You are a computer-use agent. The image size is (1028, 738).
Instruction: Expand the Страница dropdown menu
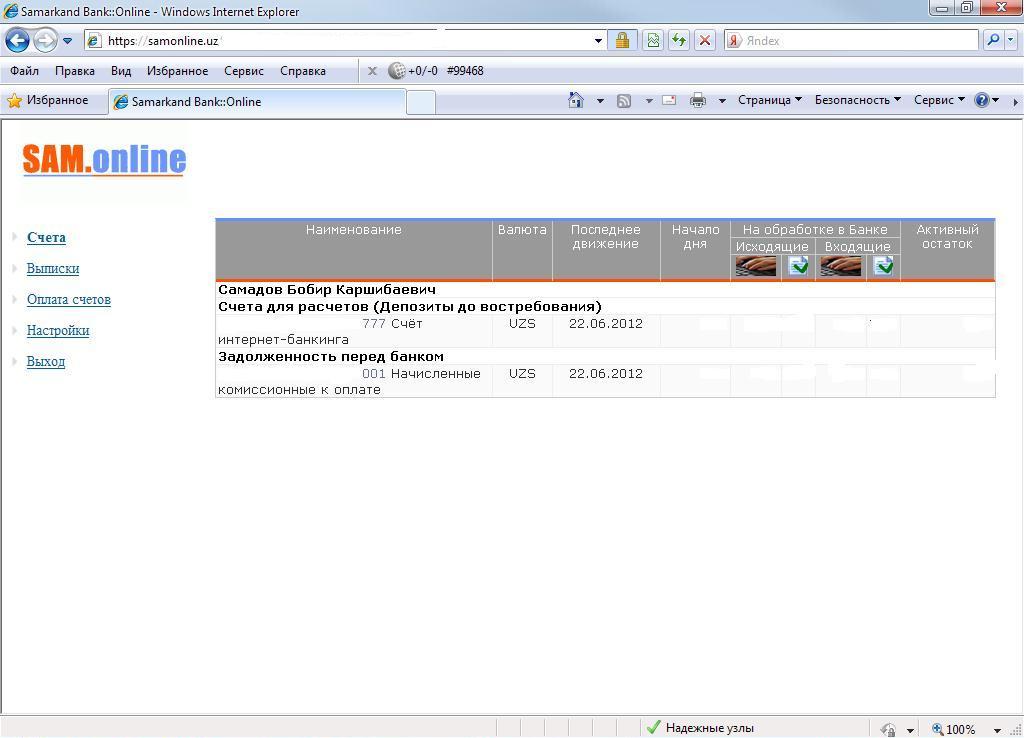pyautogui.click(x=769, y=100)
